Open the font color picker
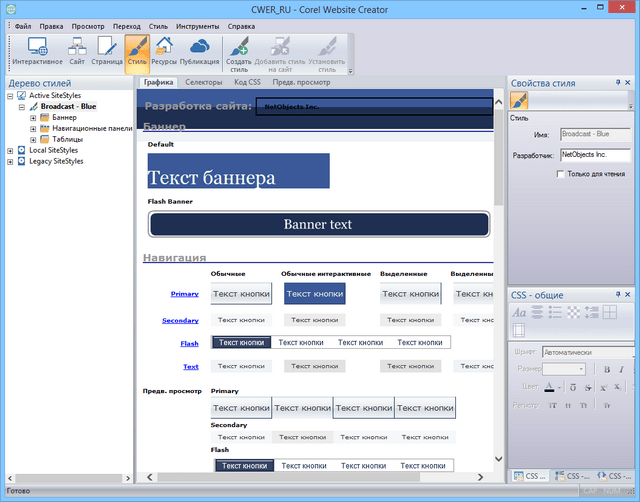The height and width of the screenshot is (502, 640). 550,387
